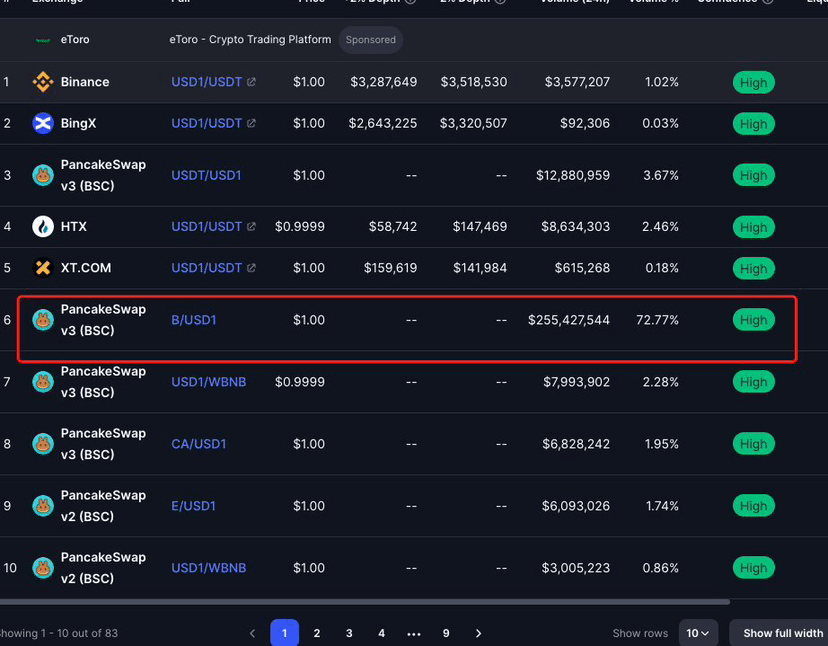Click the $3,287,649 depth value for Binance
Viewport: 828px width, 646px height.
(384, 82)
